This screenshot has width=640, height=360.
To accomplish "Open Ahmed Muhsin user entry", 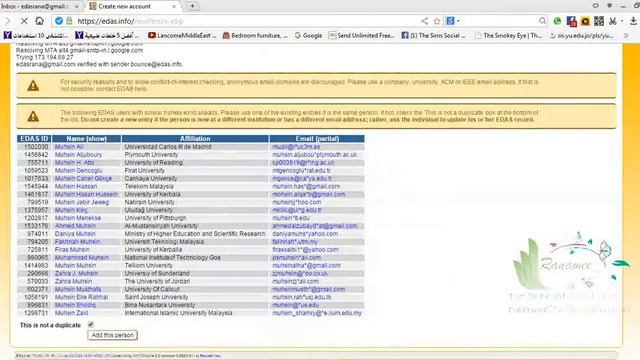I will tap(75, 226).
